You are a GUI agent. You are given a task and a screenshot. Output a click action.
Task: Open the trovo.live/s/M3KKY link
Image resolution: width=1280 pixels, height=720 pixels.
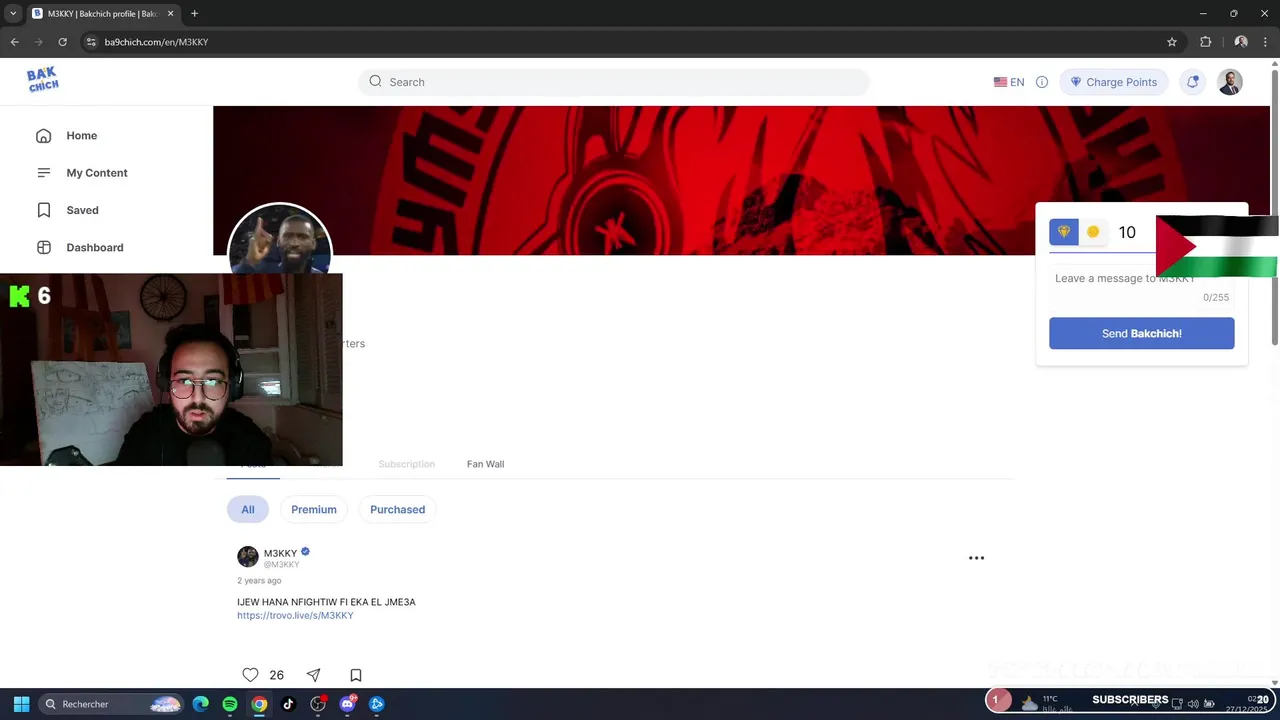tap(295, 616)
